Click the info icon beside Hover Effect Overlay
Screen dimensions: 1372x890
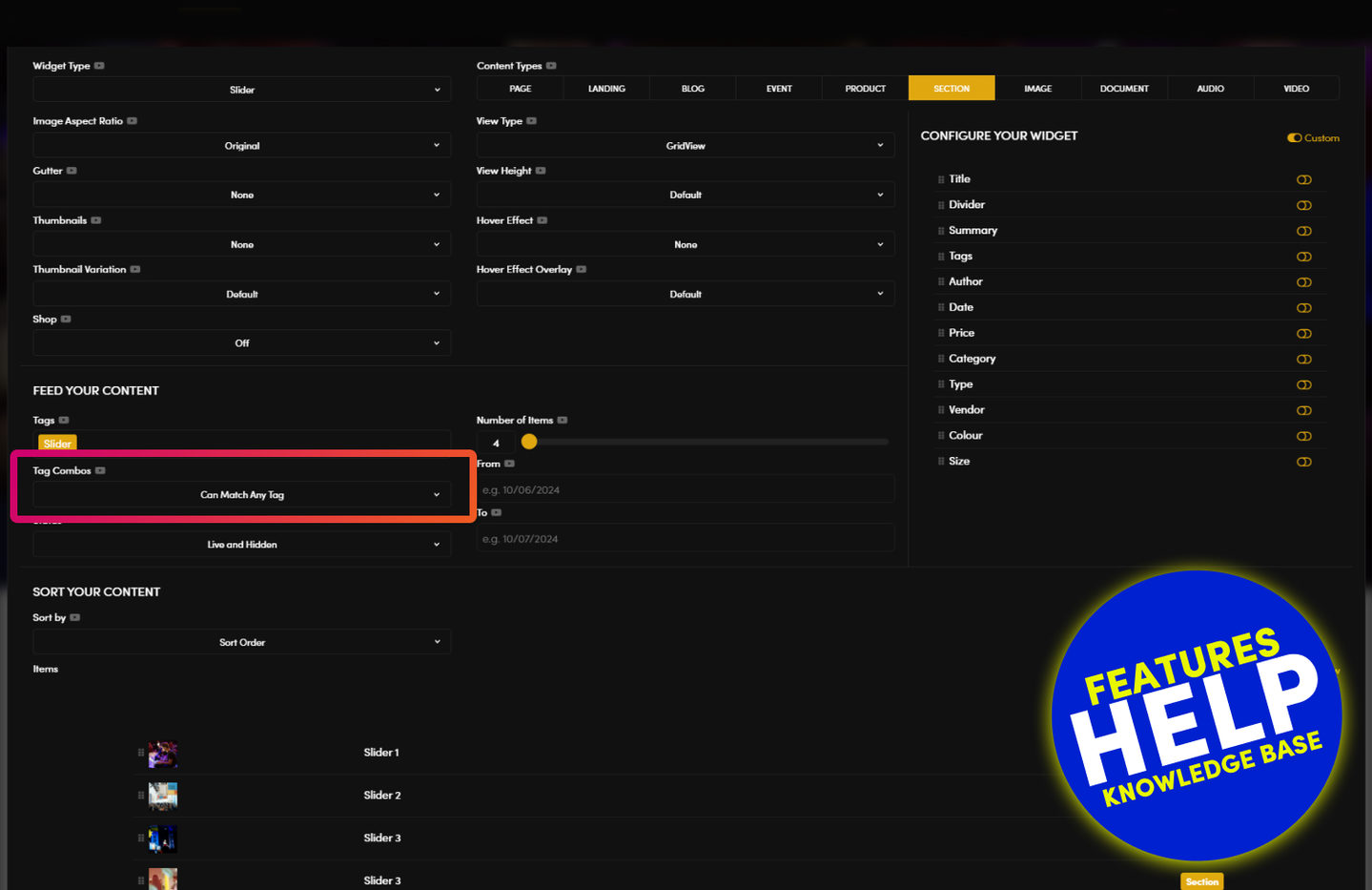(x=582, y=269)
